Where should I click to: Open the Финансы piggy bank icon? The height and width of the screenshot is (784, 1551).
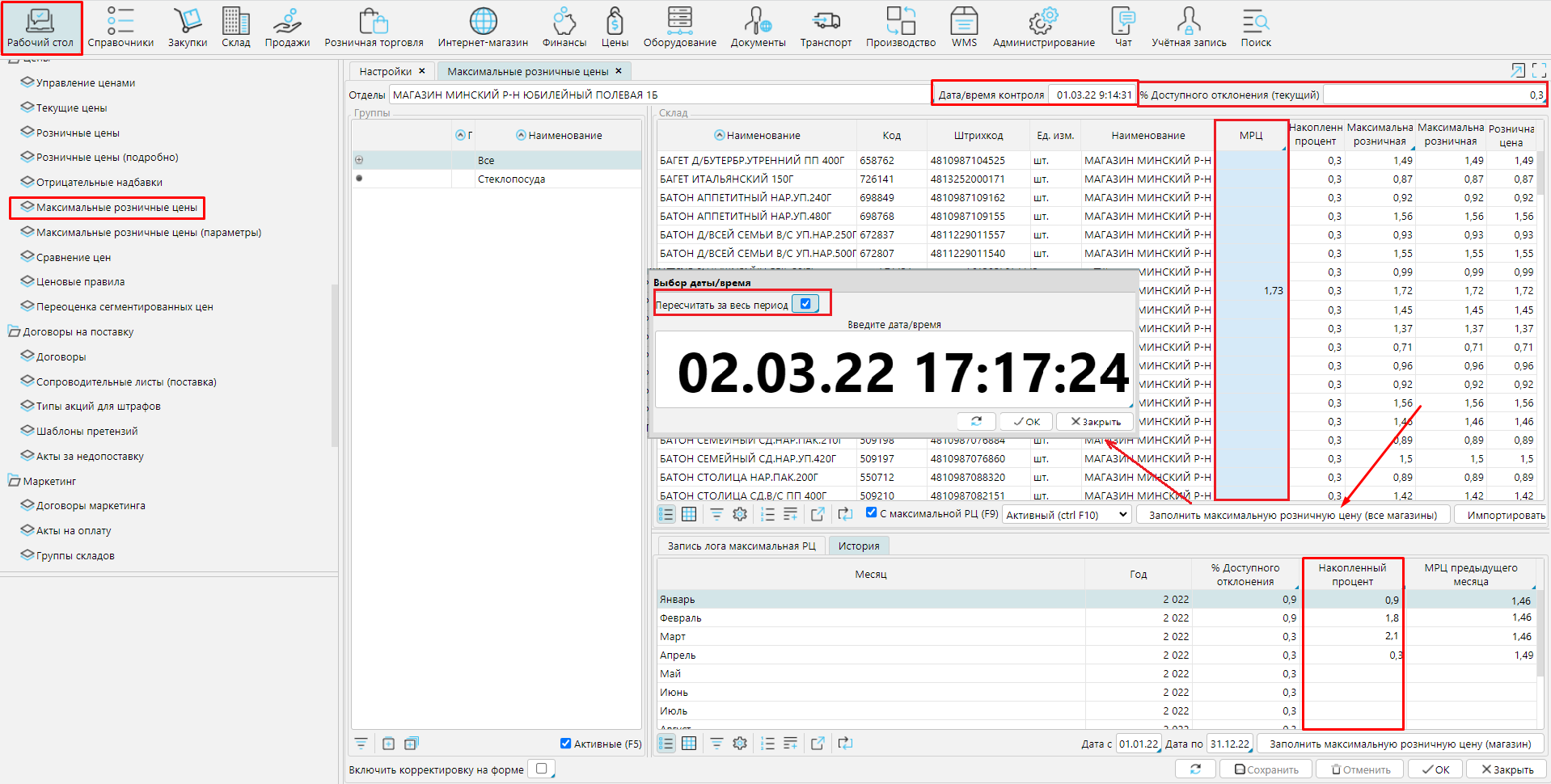564,27
